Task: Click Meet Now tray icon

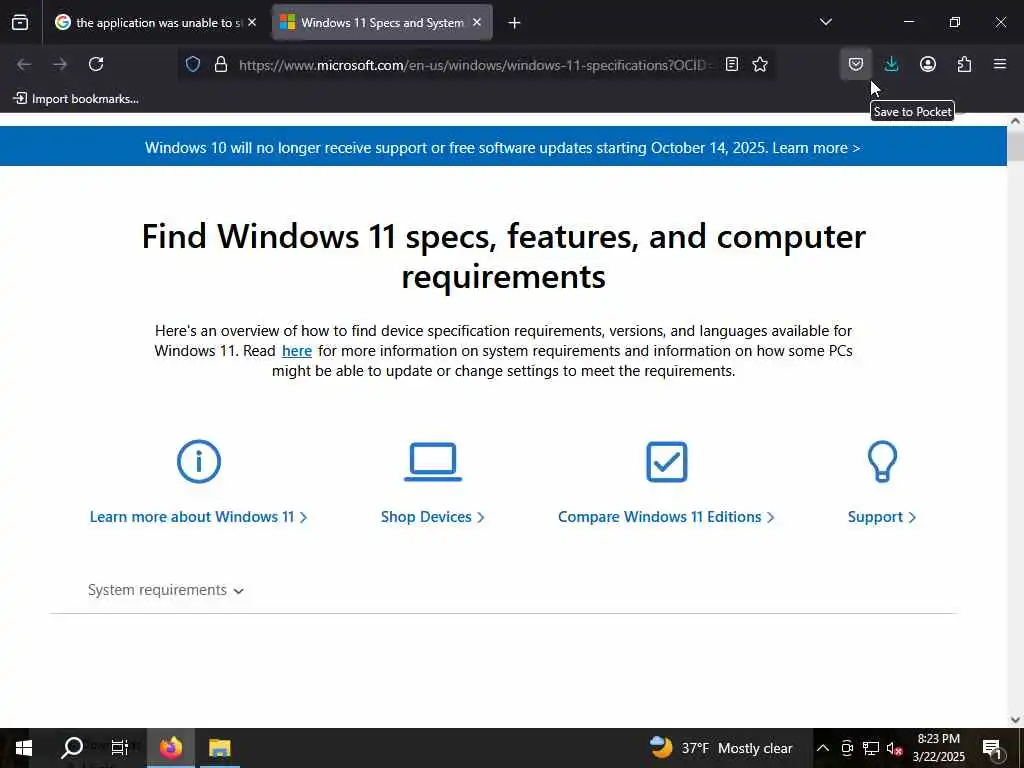Action: 847,748
